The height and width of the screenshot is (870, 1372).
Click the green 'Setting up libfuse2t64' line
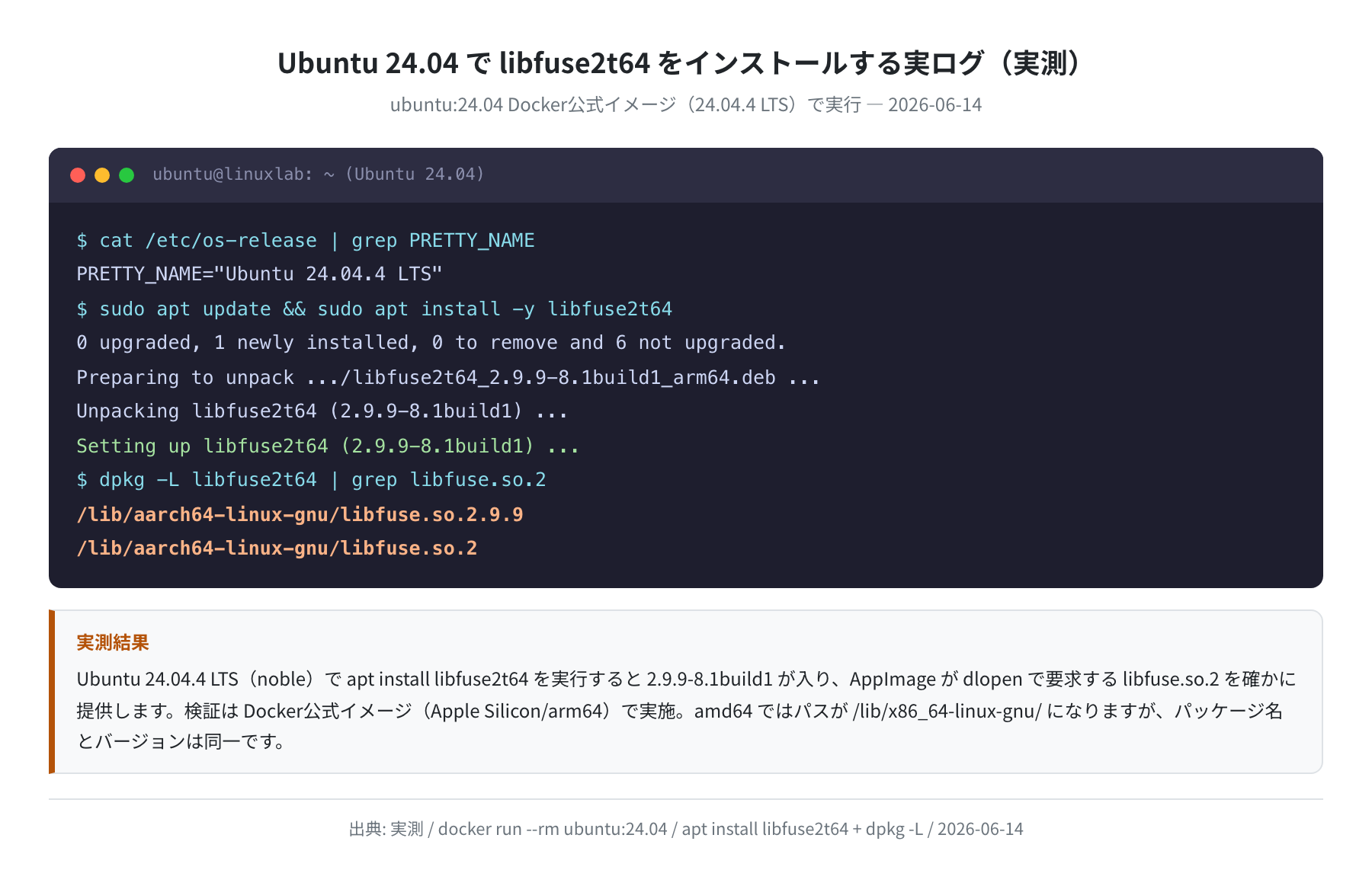[x=328, y=446]
